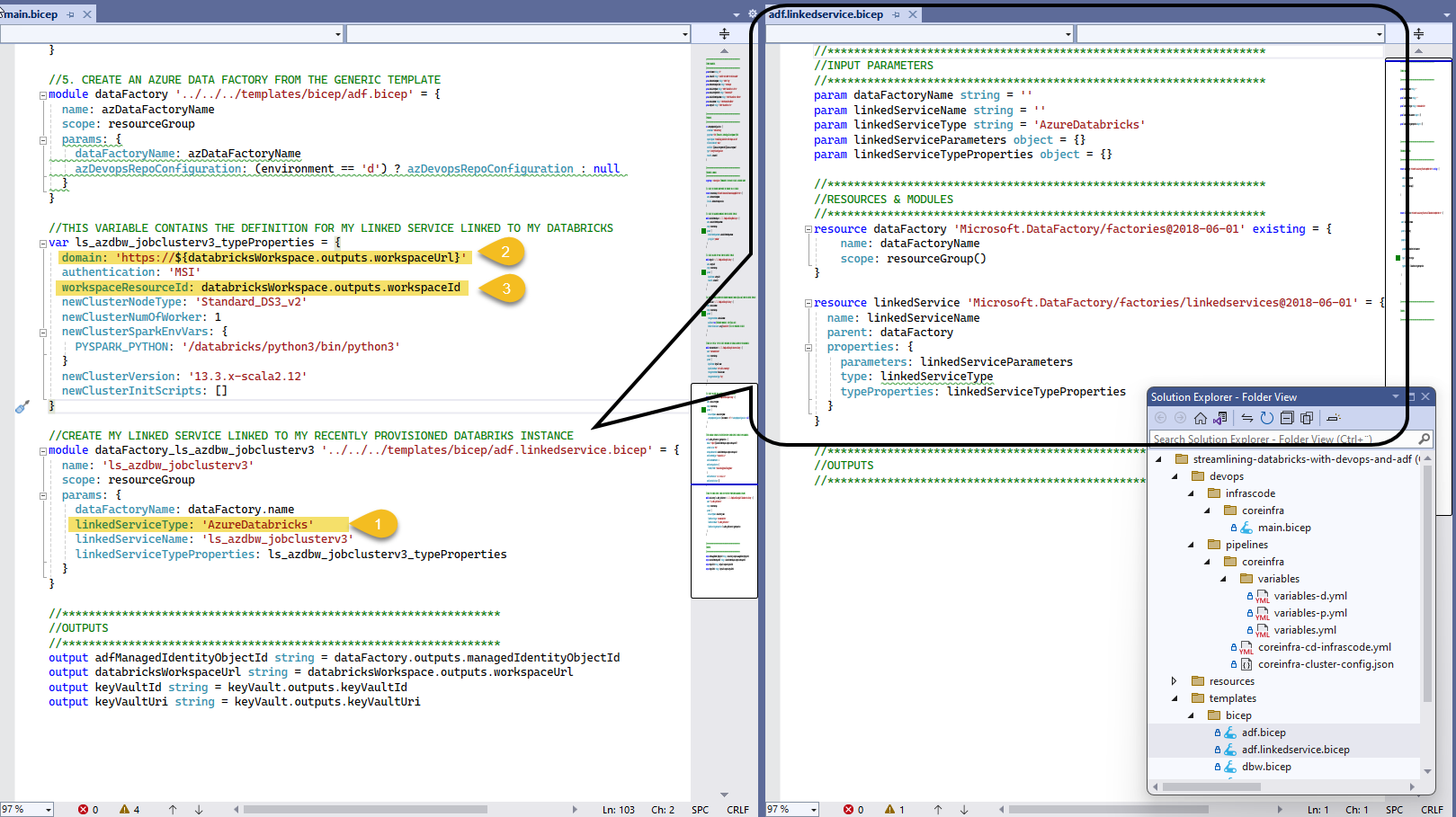1456x817 pixels.
Task: Click the warning icon showing 4 in main.bicep
Action: (x=124, y=810)
